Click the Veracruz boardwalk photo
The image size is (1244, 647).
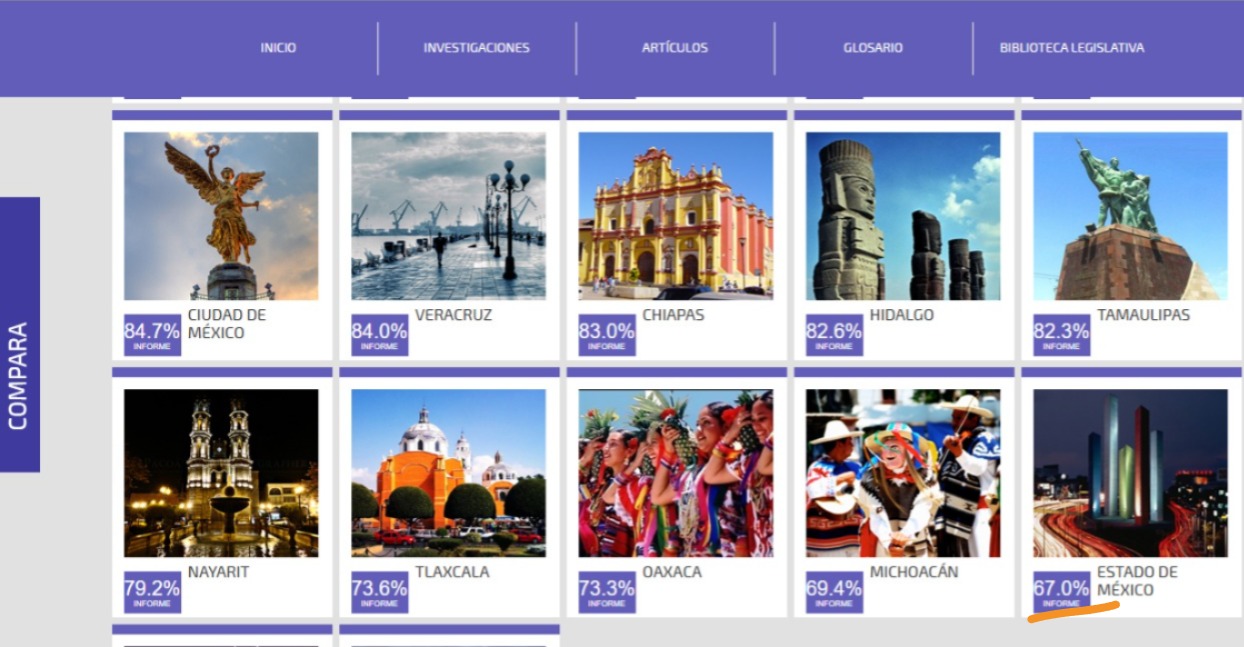[x=448, y=216]
